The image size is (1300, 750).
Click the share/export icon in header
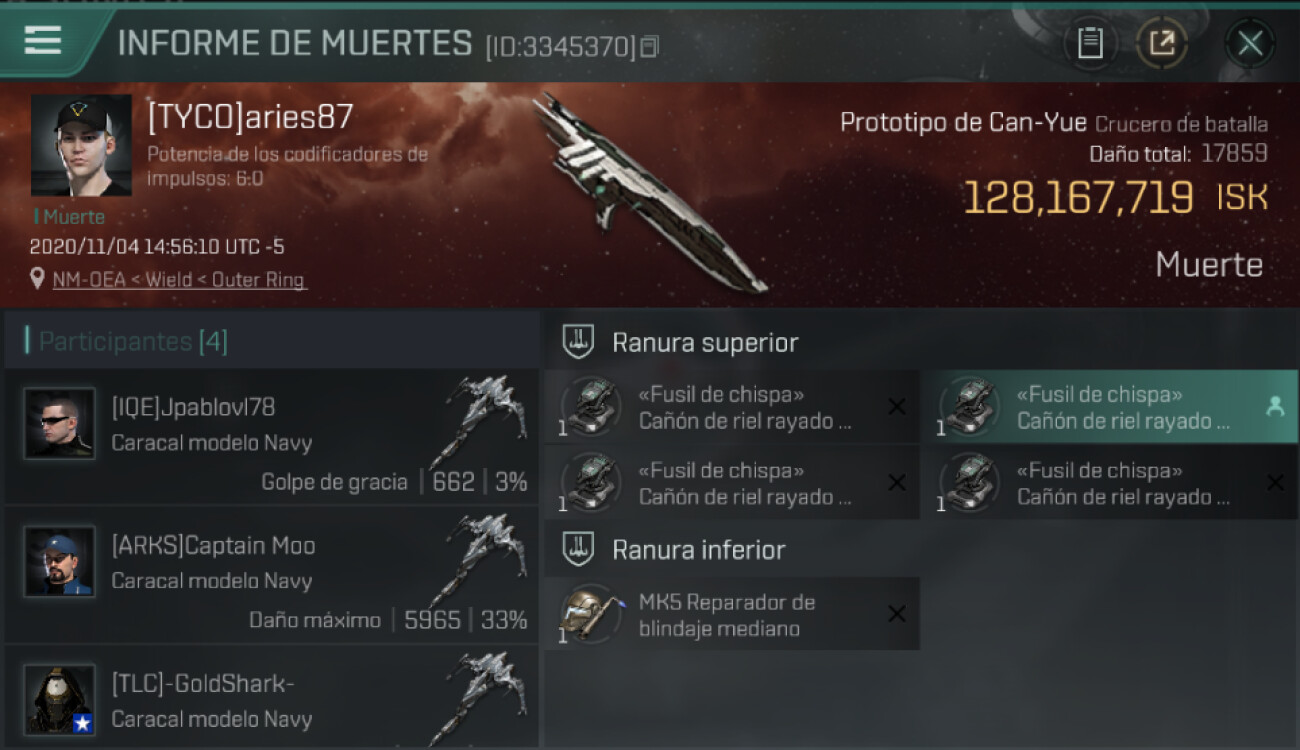(x=1162, y=43)
